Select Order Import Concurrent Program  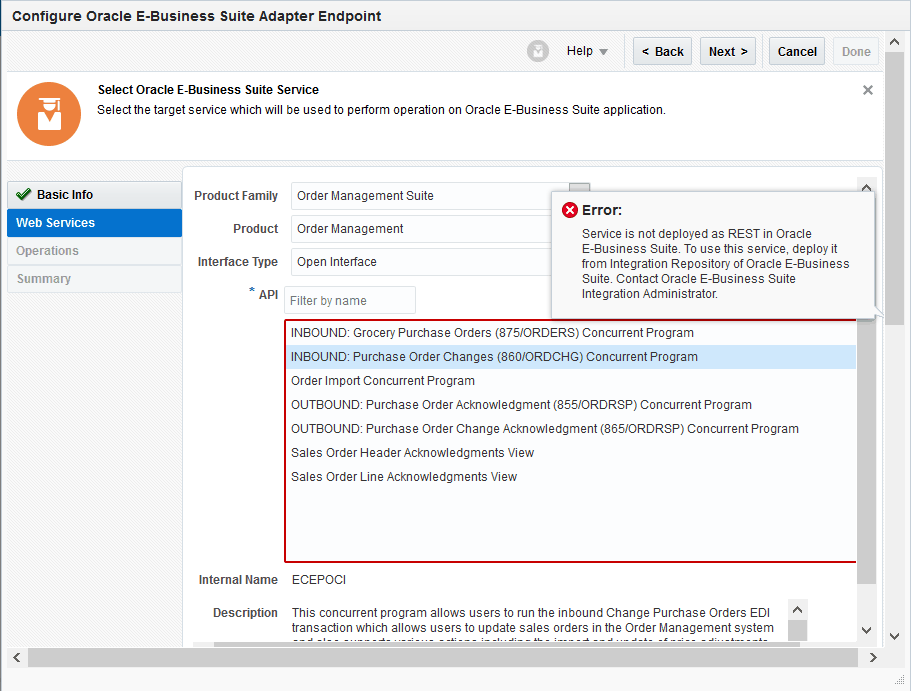571,381
